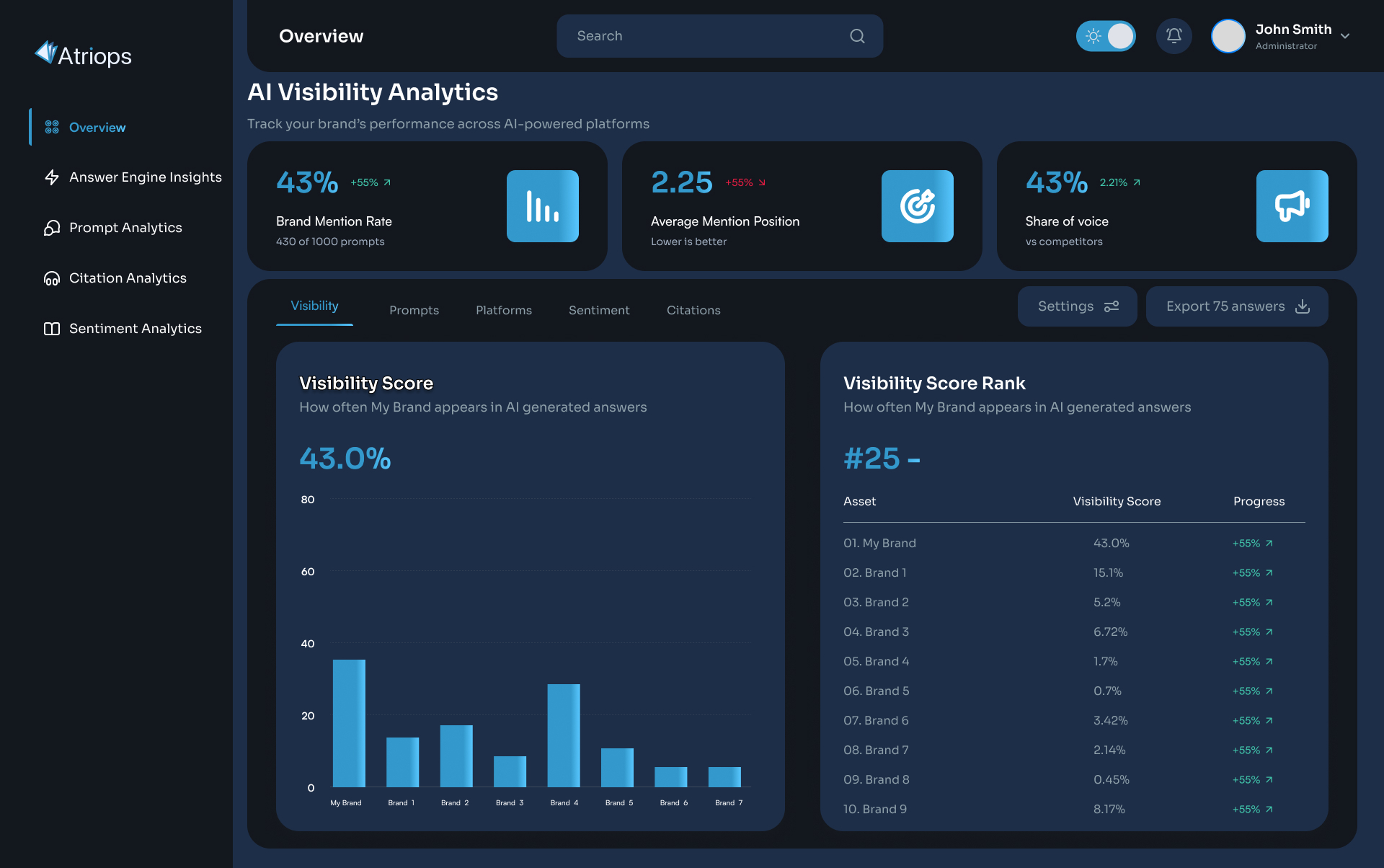The height and width of the screenshot is (868, 1384).
Task: Open the Settings filter options
Action: [x=1077, y=306]
